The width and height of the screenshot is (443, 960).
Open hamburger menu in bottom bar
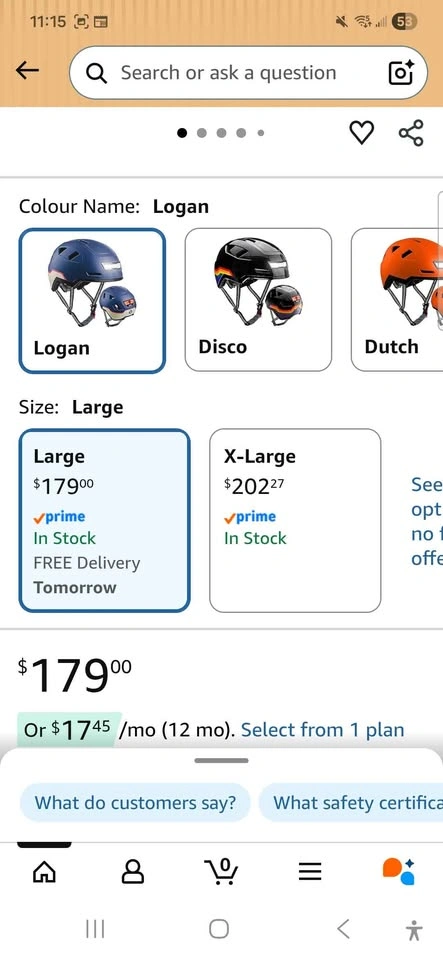point(310,871)
